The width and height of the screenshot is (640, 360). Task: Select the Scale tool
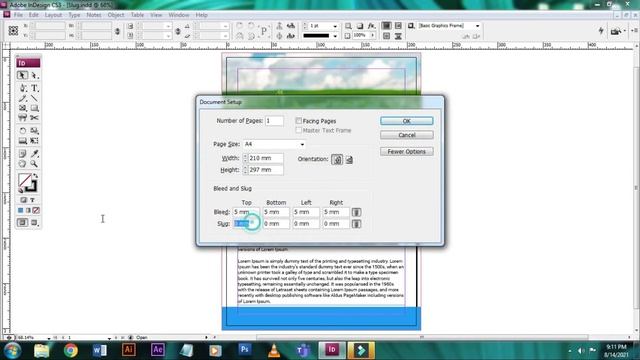34,131
